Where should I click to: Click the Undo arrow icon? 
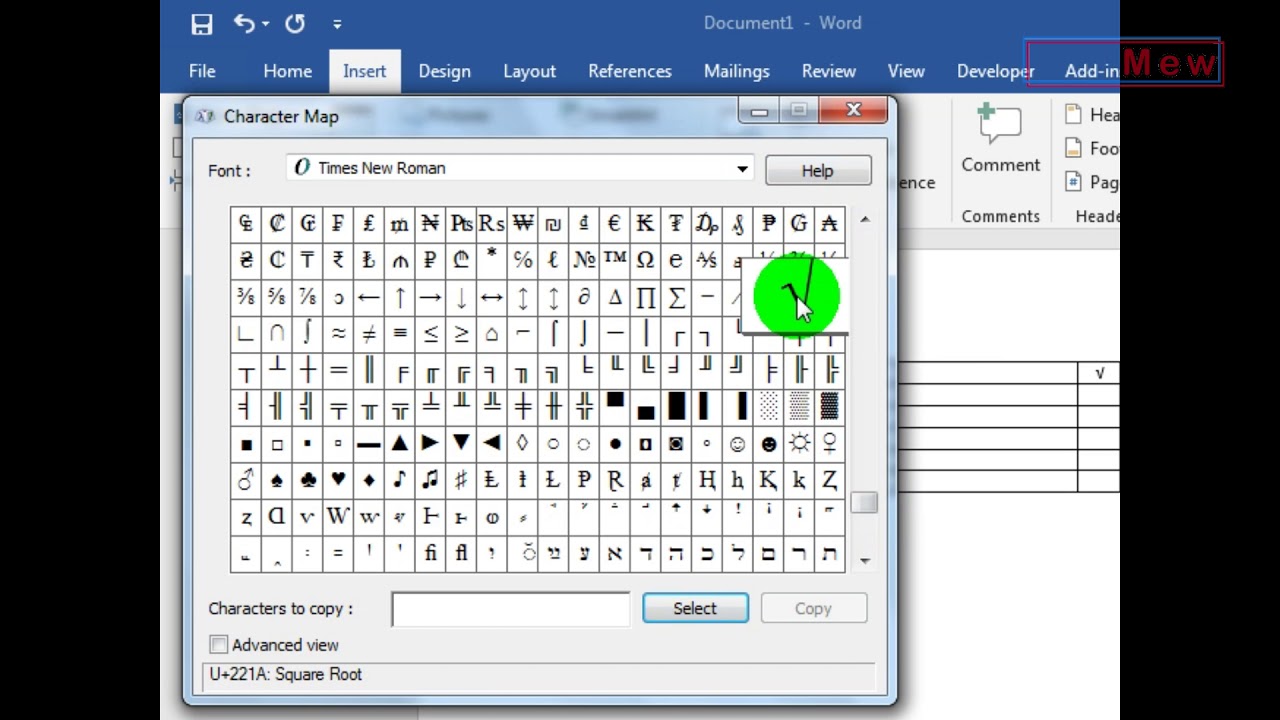coord(244,23)
